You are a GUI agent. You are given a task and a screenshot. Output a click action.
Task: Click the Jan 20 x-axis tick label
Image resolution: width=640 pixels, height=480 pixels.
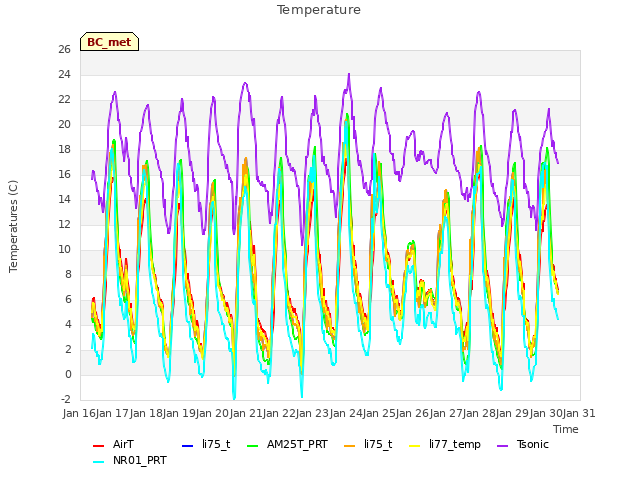[212, 413]
